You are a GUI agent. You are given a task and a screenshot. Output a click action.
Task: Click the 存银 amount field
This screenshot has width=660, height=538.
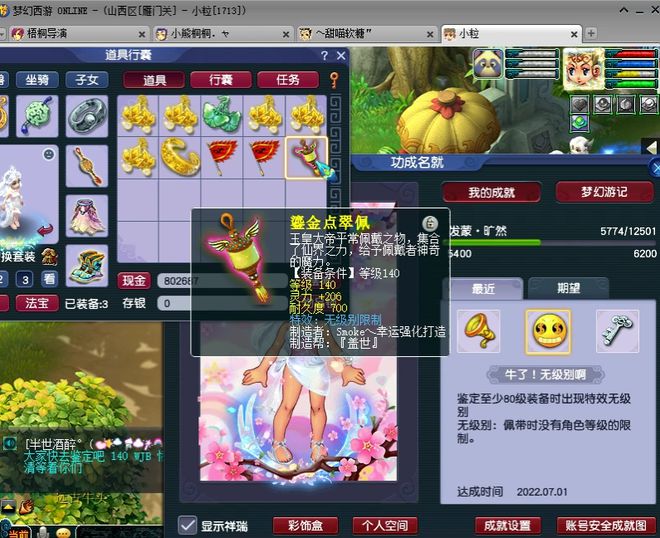[x=223, y=303]
